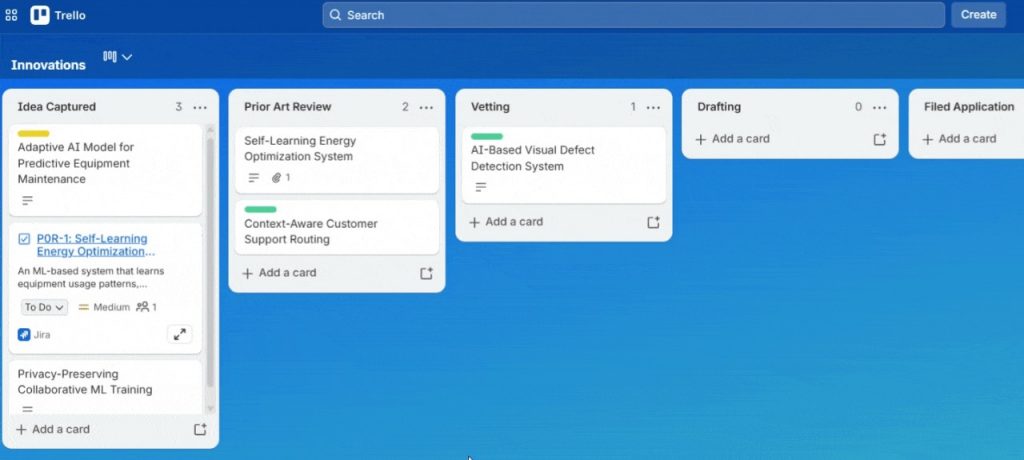
Task: Open Privacy-Preserving Collaborative ML Training card
Action: (x=105, y=388)
